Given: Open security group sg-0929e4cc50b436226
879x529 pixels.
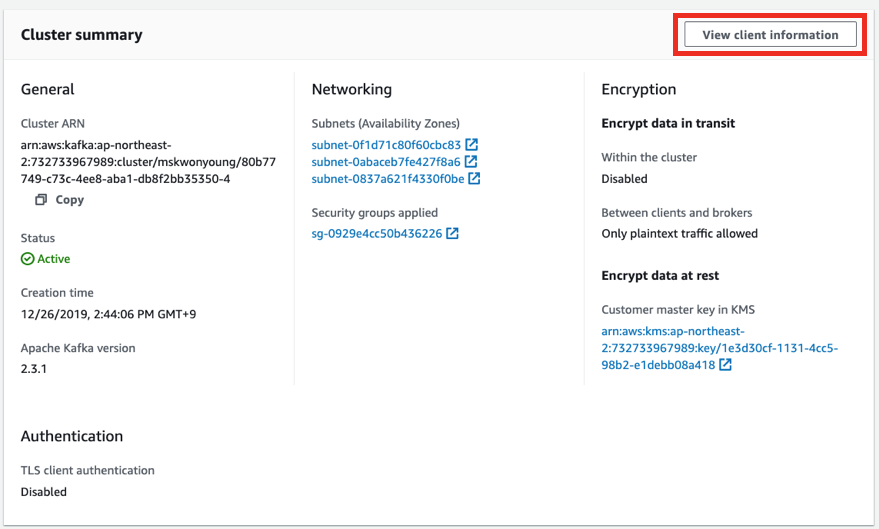Looking at the screenshot, I should (x=377, y=233).
